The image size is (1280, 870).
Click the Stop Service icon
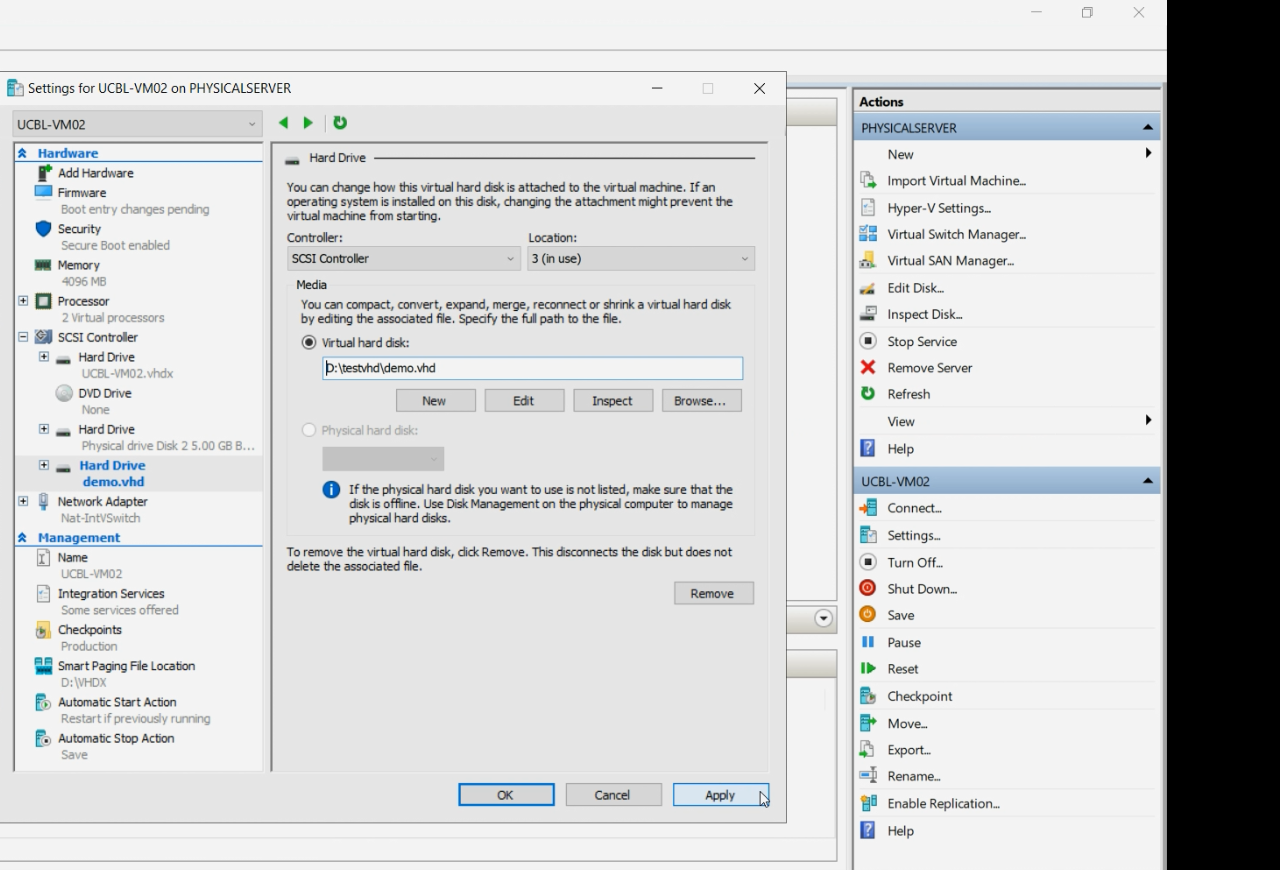(868, 341)
